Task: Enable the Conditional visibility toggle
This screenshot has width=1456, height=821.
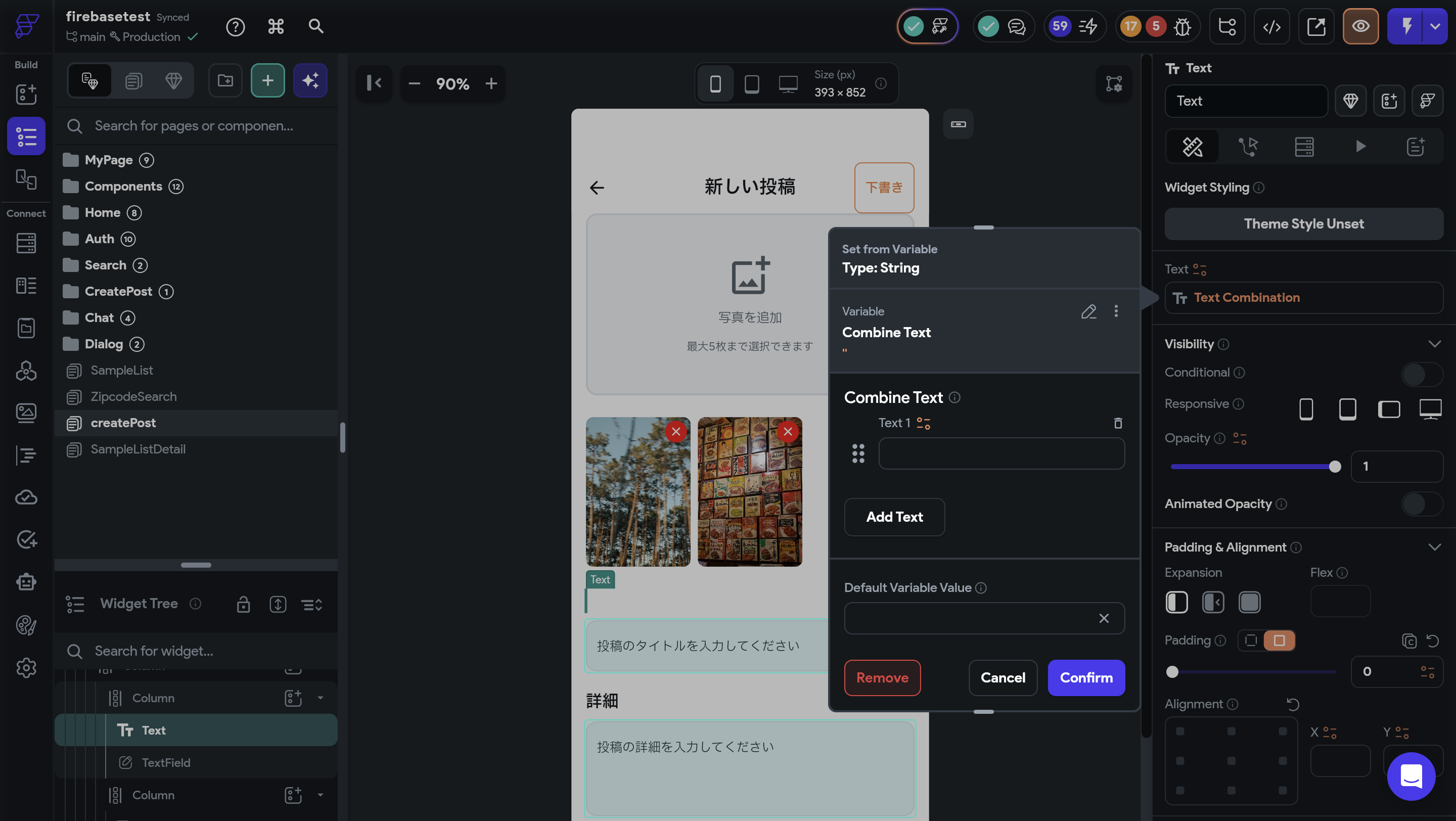Action: pos(1422,374)
